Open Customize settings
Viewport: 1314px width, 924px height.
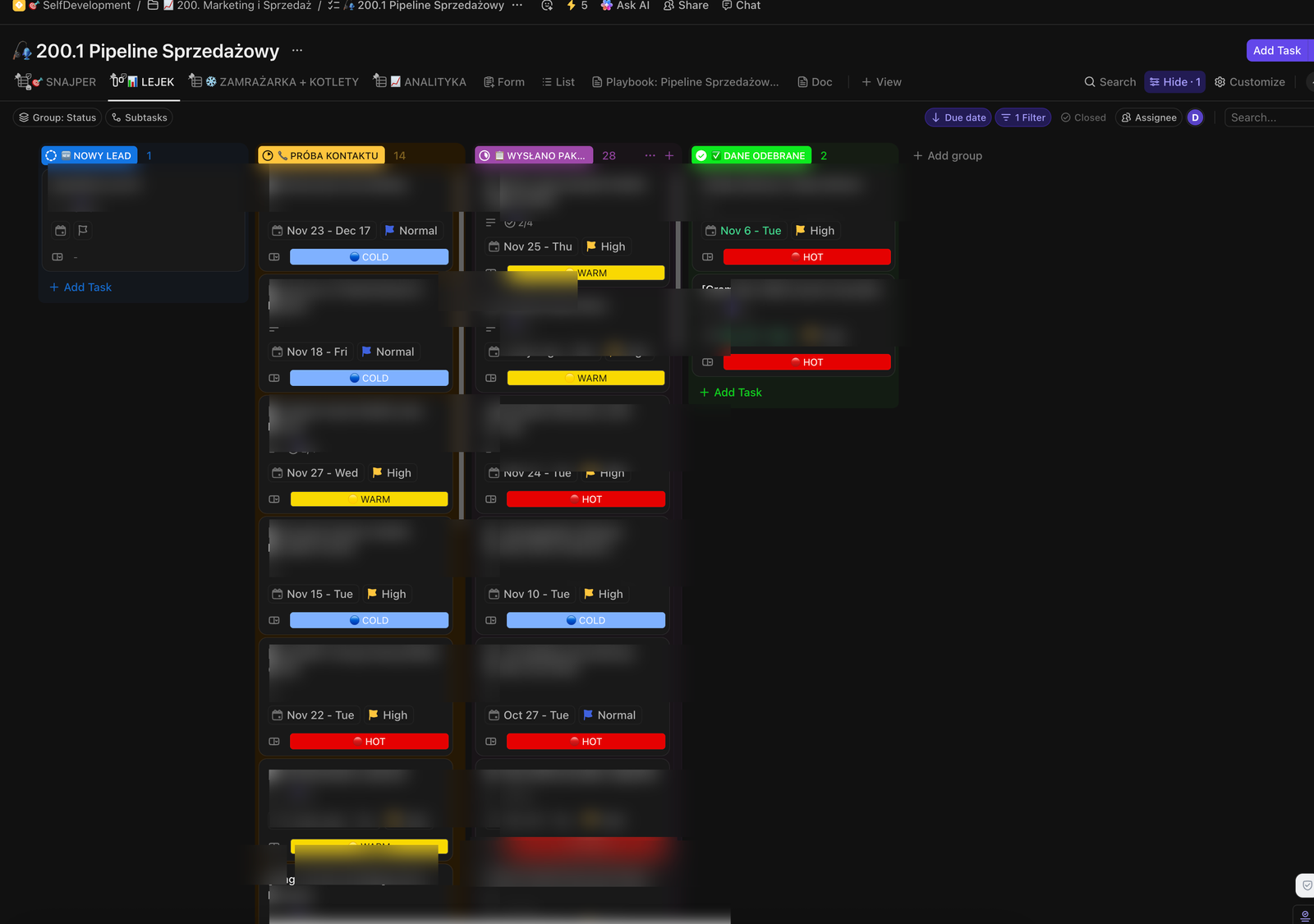coord(1249,81)
